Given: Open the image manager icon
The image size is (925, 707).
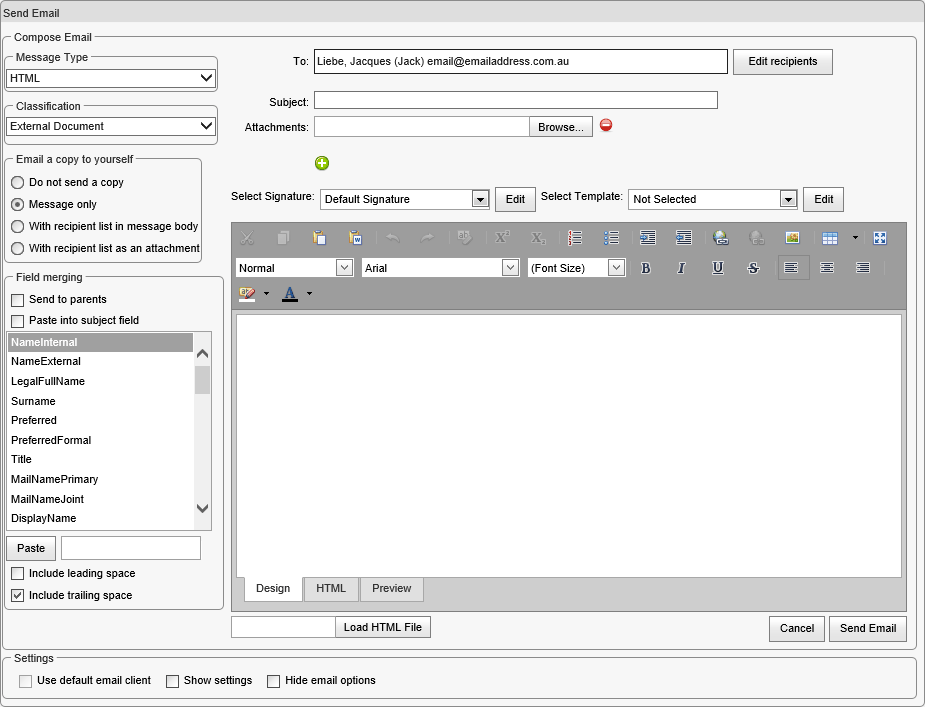Looking at the screenshot, I should (x=792, y=238).
